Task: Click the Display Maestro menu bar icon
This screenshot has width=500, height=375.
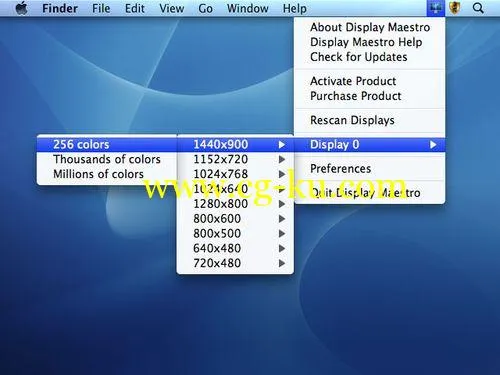Action: [x=436, y=8]
